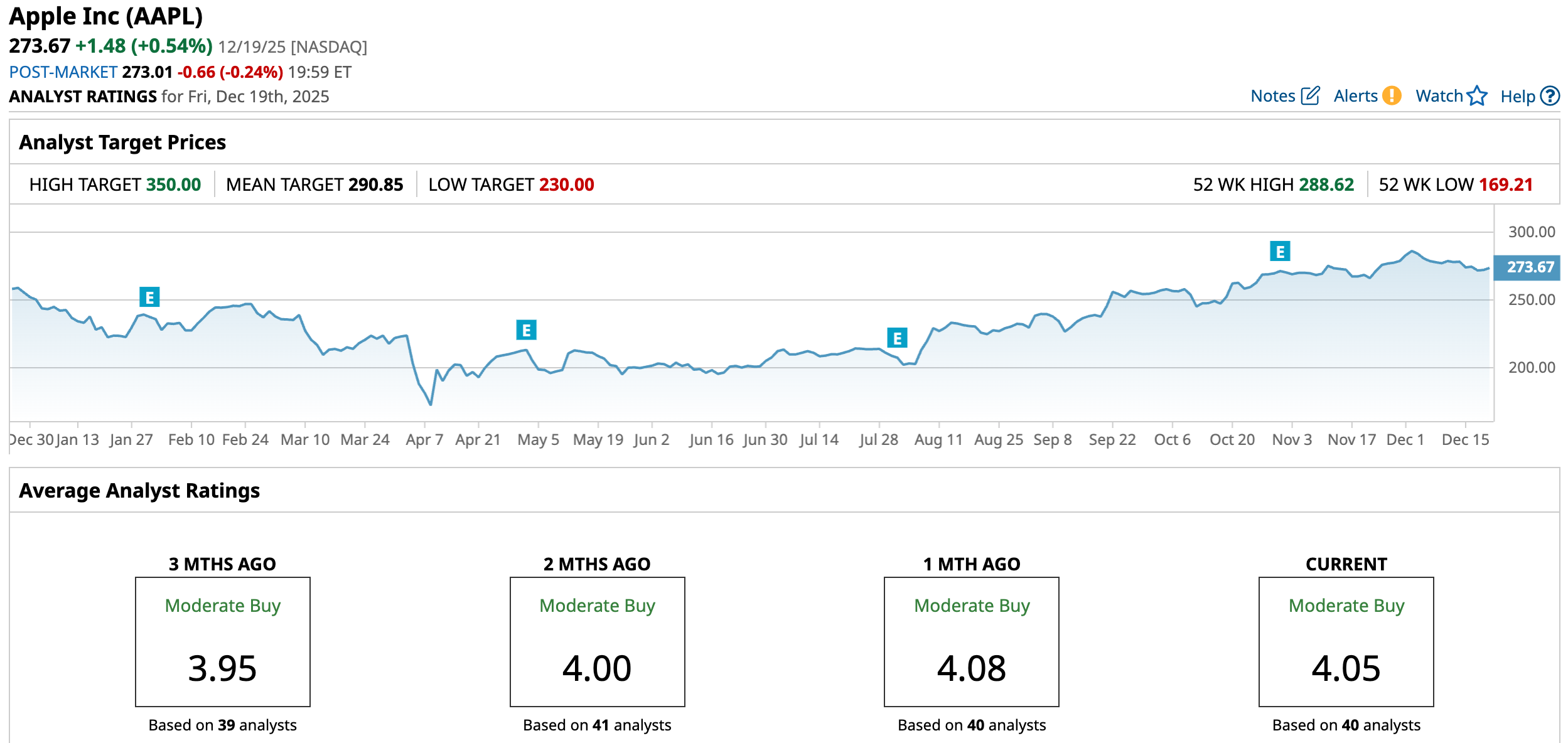Click the Watch link text
The image size is (1568, 743).
[x=1439, y=96]
